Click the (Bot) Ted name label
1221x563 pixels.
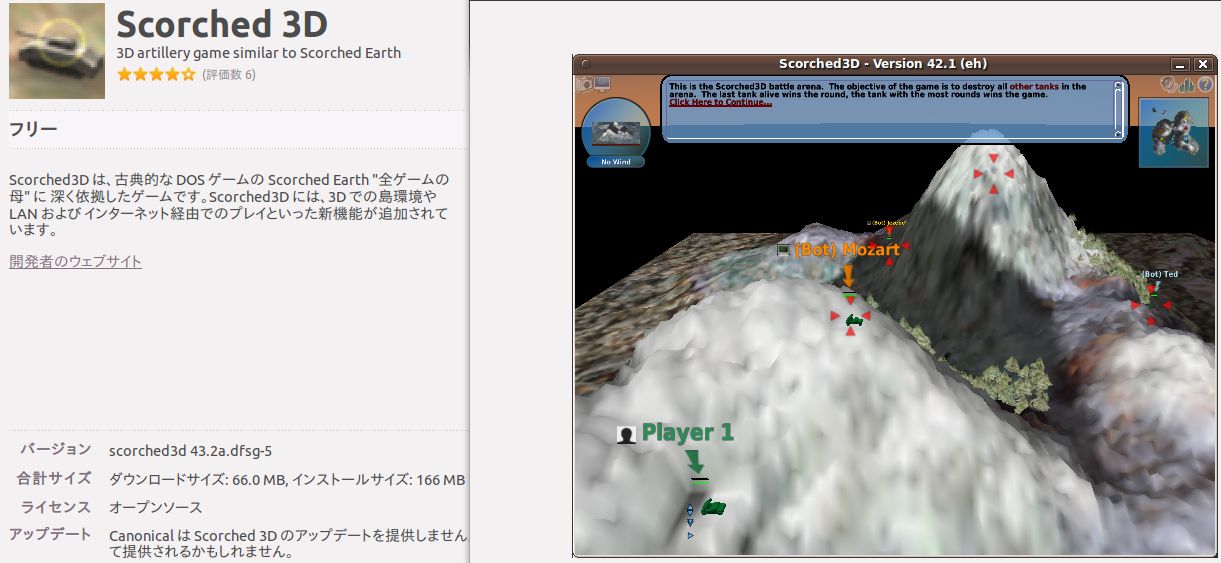coord(1160,274)
